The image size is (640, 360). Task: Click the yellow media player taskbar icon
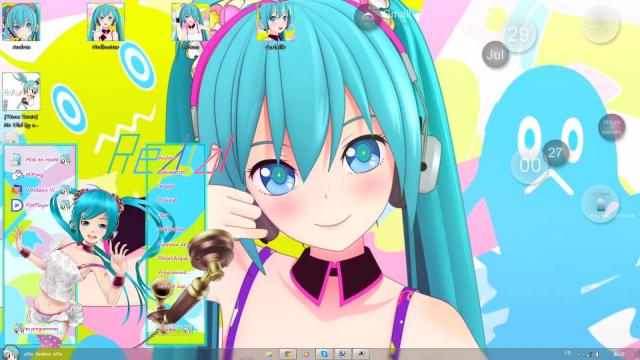click(306, 354)
